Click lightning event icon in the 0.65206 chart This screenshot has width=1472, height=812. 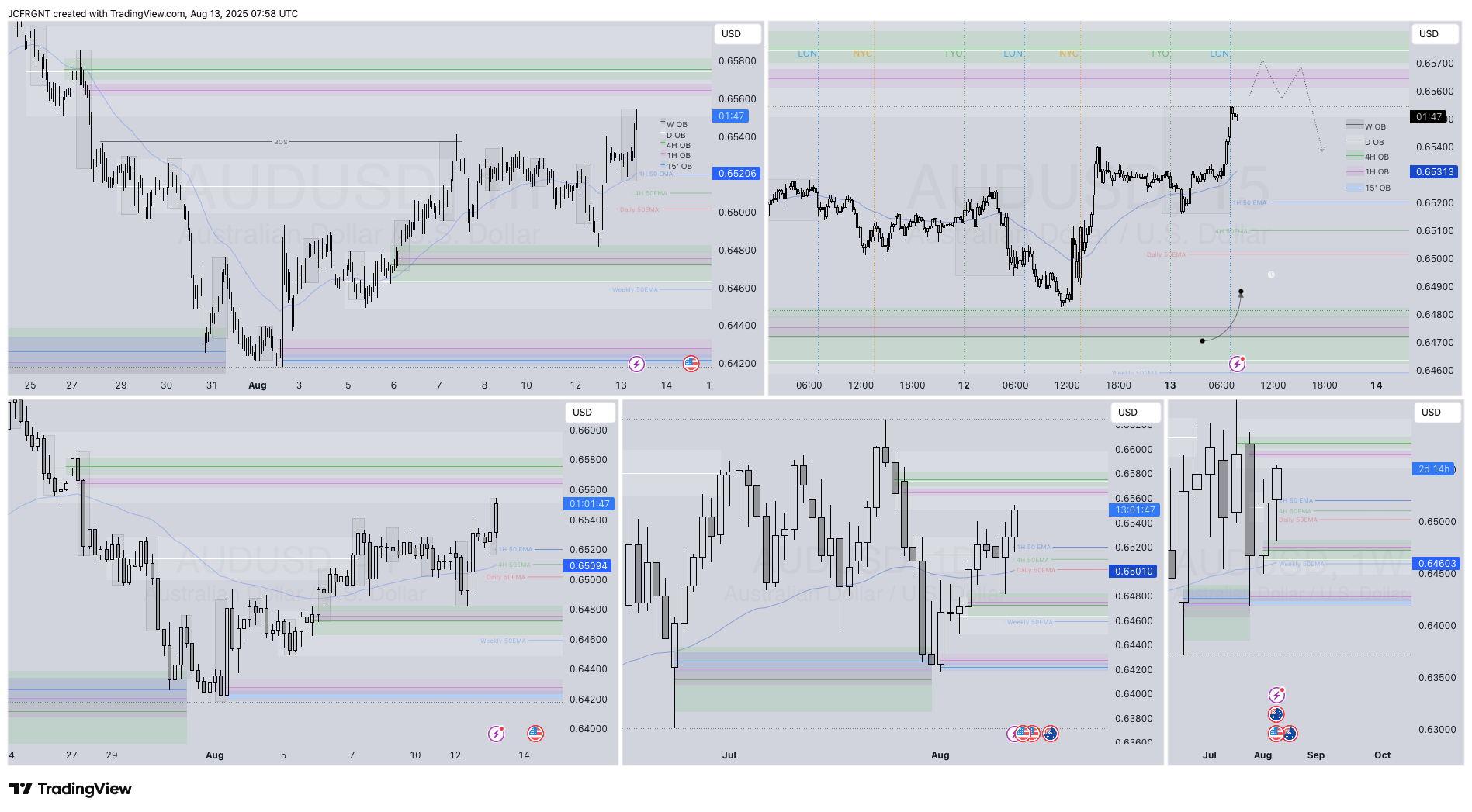[636, 364]
